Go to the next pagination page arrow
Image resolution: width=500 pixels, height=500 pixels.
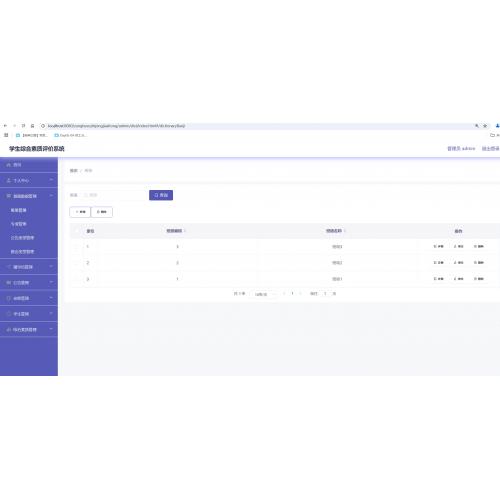(x=301, y=294)
